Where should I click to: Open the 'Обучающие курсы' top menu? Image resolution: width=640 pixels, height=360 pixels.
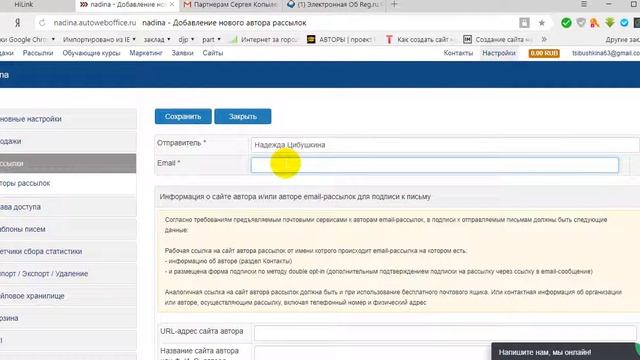coord(91,53)
